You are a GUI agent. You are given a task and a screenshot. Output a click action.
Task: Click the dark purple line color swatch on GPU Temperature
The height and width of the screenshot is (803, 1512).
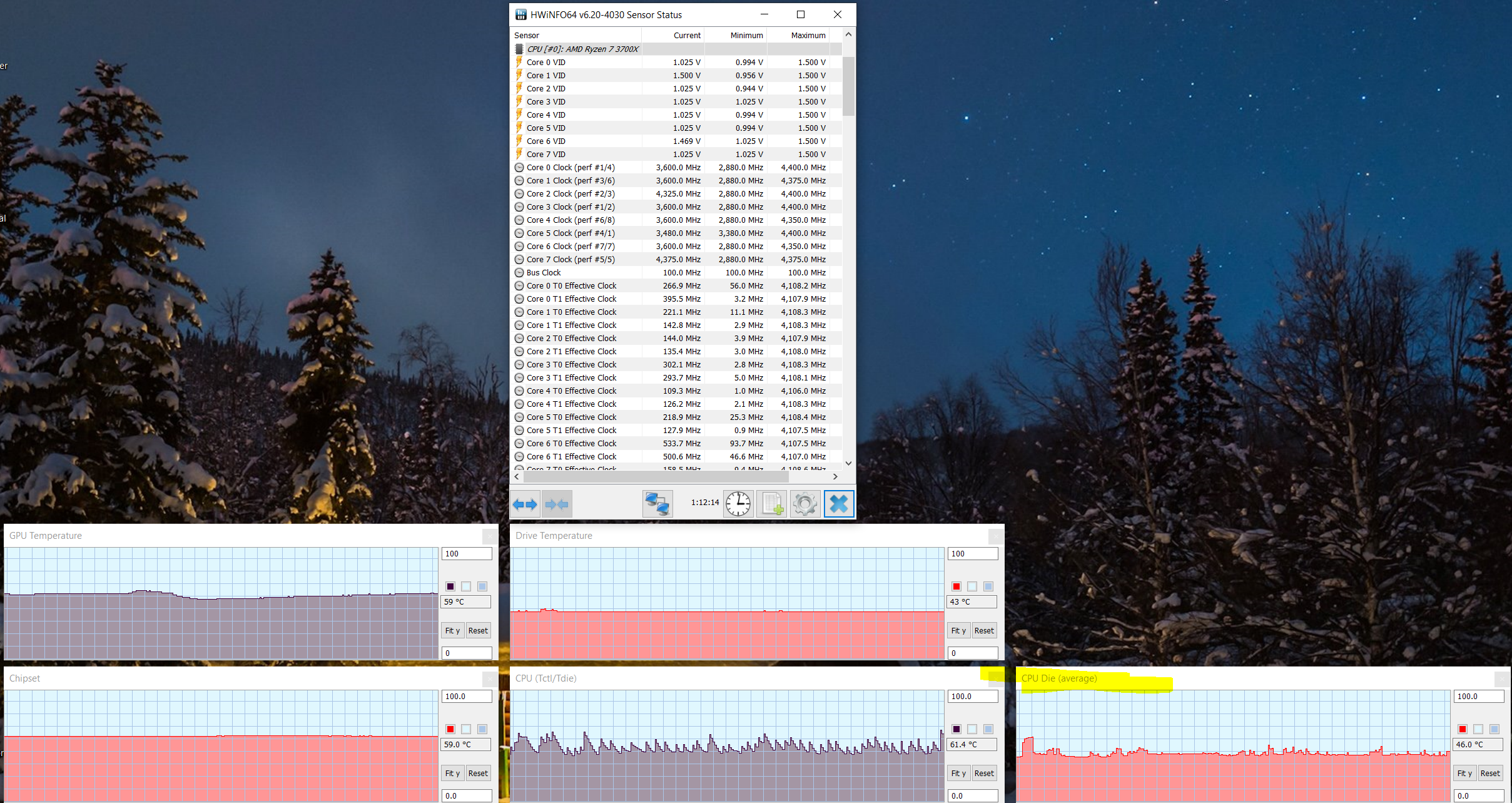pos(450,586)
